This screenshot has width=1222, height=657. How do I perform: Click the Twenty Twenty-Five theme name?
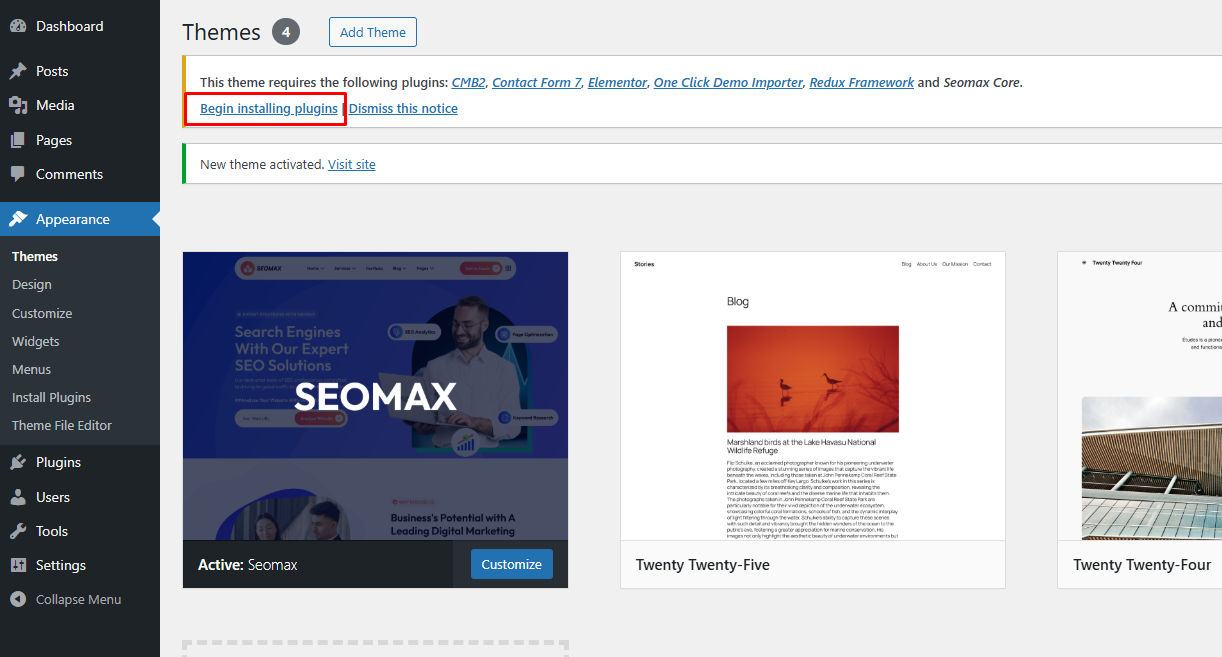pos(703,565)
